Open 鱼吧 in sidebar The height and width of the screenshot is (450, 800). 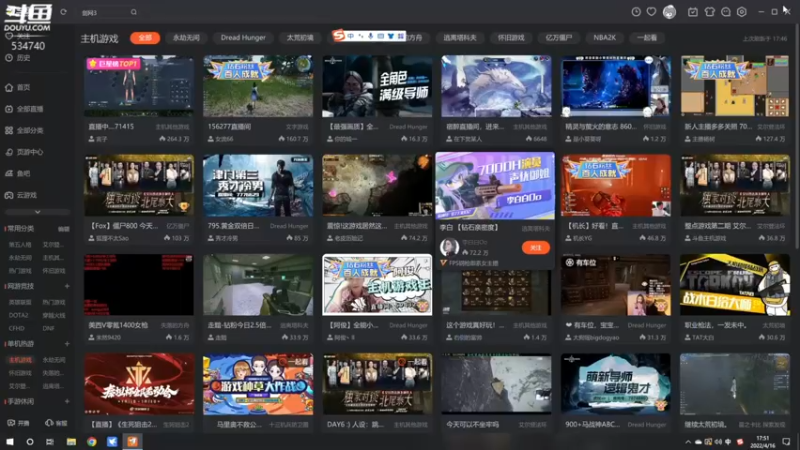18,173
